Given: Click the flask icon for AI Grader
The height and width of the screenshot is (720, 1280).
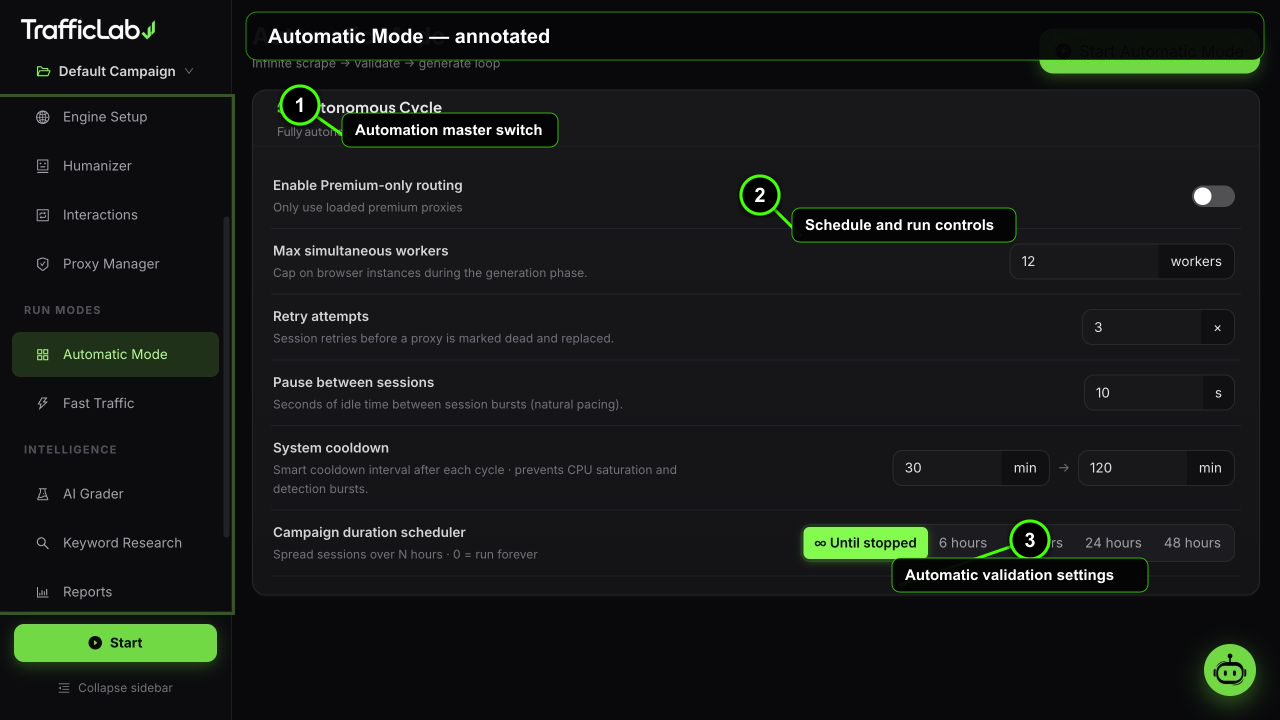Looking at the screenshot, I should coord(42,494).
